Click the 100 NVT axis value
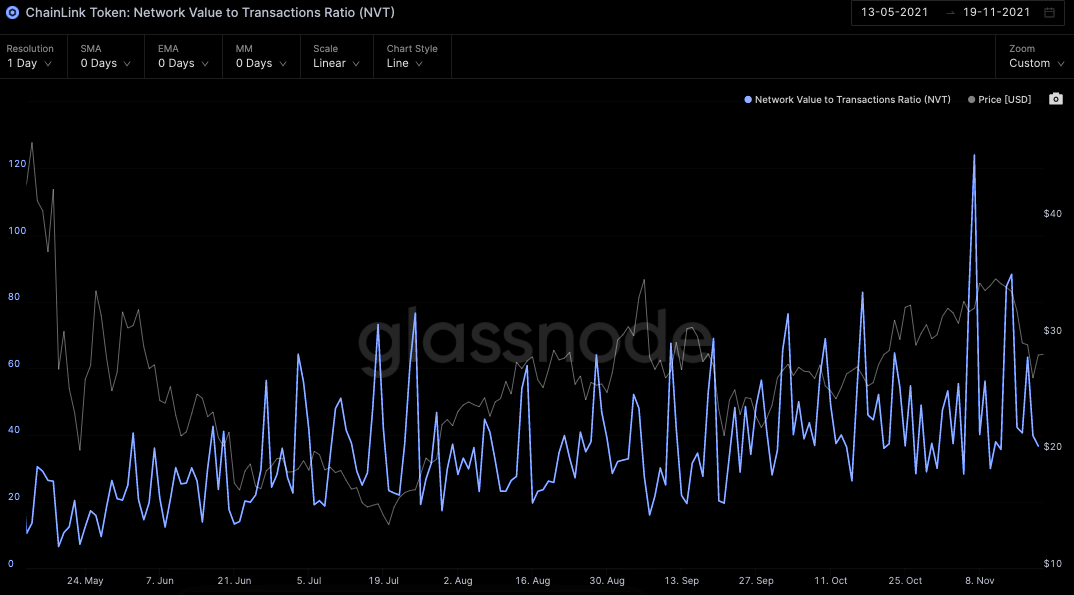The height and width of the screenshot is (595, 1074). 17,231
